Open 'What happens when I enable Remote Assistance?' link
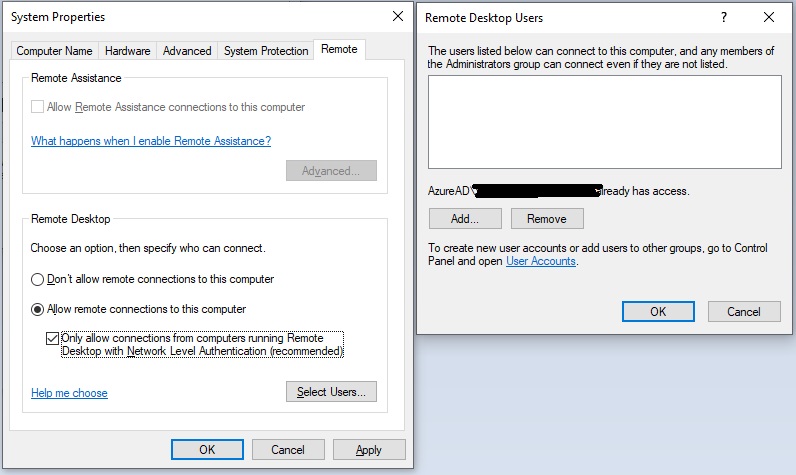The image size is (796, 475). coord(151,141)
